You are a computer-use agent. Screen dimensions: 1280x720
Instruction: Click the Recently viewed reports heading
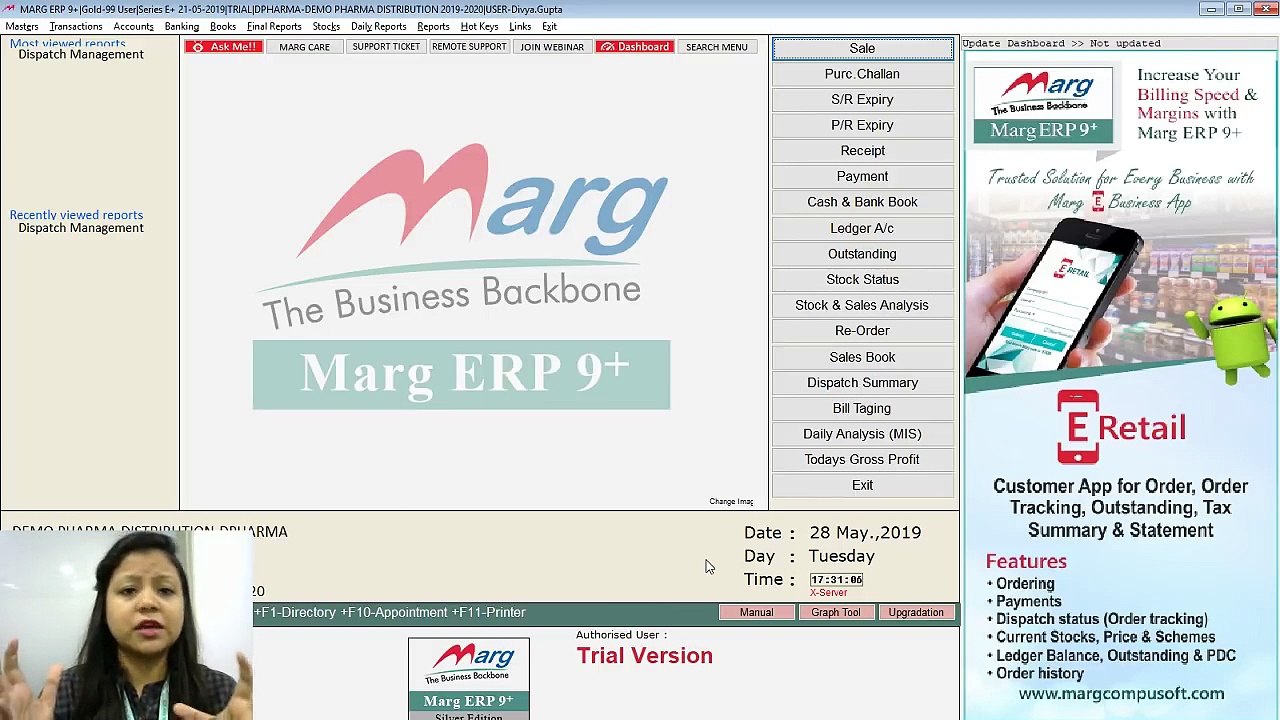(x=76, y=215)
